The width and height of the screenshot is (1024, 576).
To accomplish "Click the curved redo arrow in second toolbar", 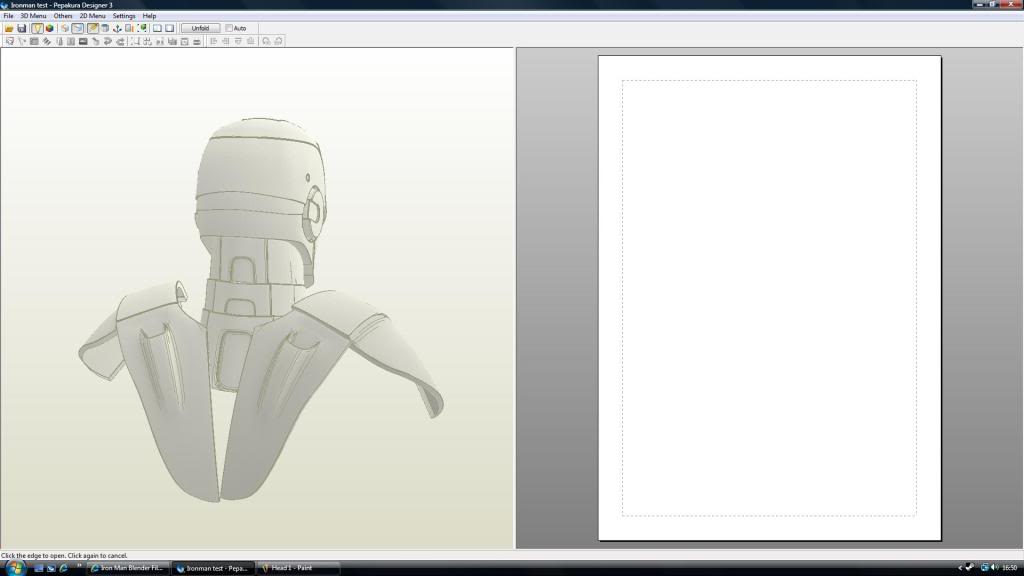I will coord(120,41).
